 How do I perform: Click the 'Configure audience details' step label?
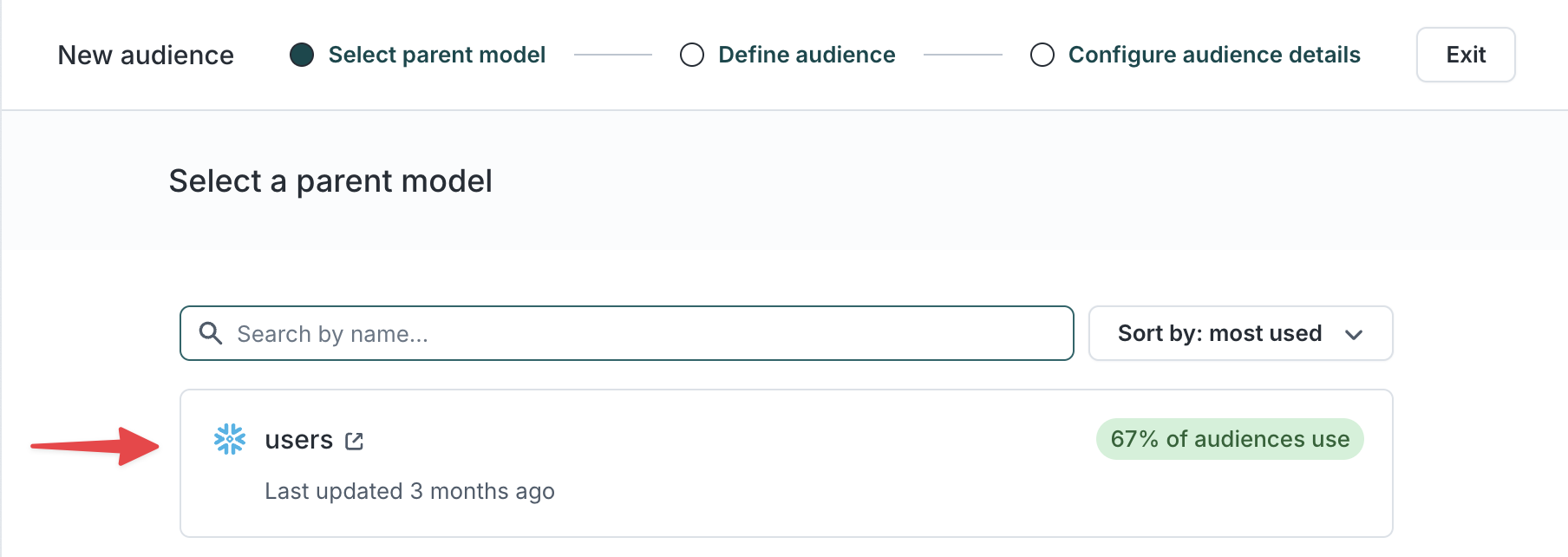[1214, 55]
